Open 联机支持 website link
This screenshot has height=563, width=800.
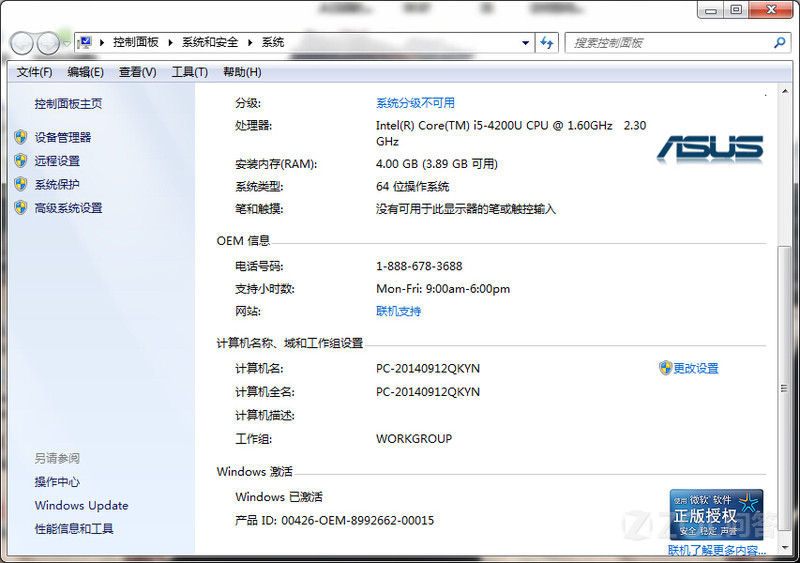398,311
